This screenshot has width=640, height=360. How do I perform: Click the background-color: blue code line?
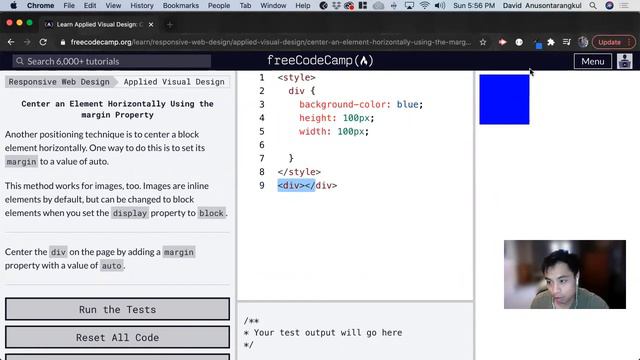(x=361, y=104)
